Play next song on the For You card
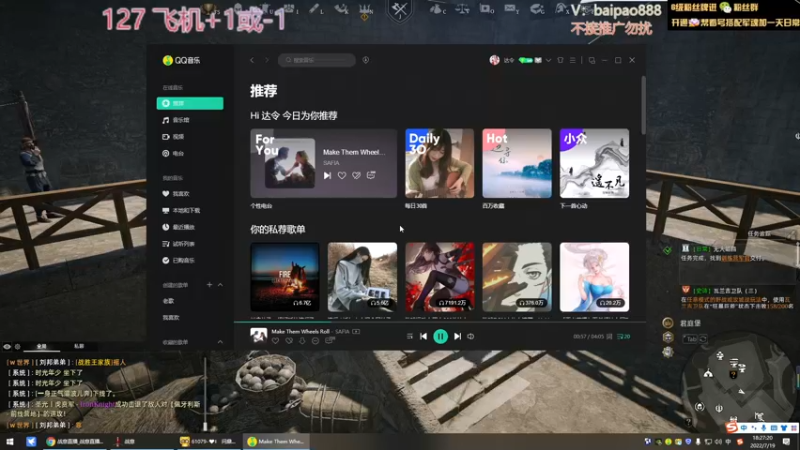This screenshot has width=800, height=450. [328, 176]
